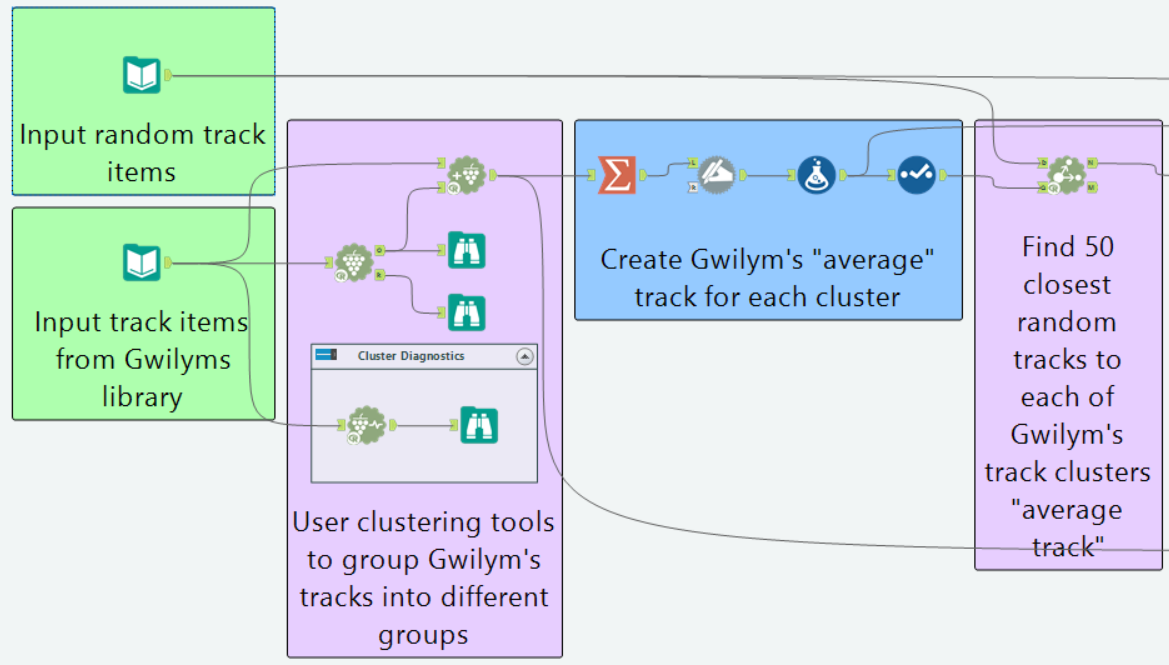This screenshot has width=1169, height=665.
Task: Select the N output anchor of Find Nearest Neighbors
Action: tap(1092, 162)
